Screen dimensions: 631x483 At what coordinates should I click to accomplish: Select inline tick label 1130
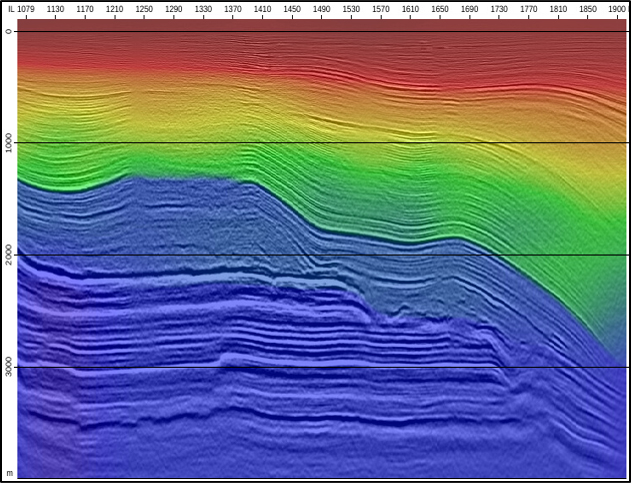(55, 9)
